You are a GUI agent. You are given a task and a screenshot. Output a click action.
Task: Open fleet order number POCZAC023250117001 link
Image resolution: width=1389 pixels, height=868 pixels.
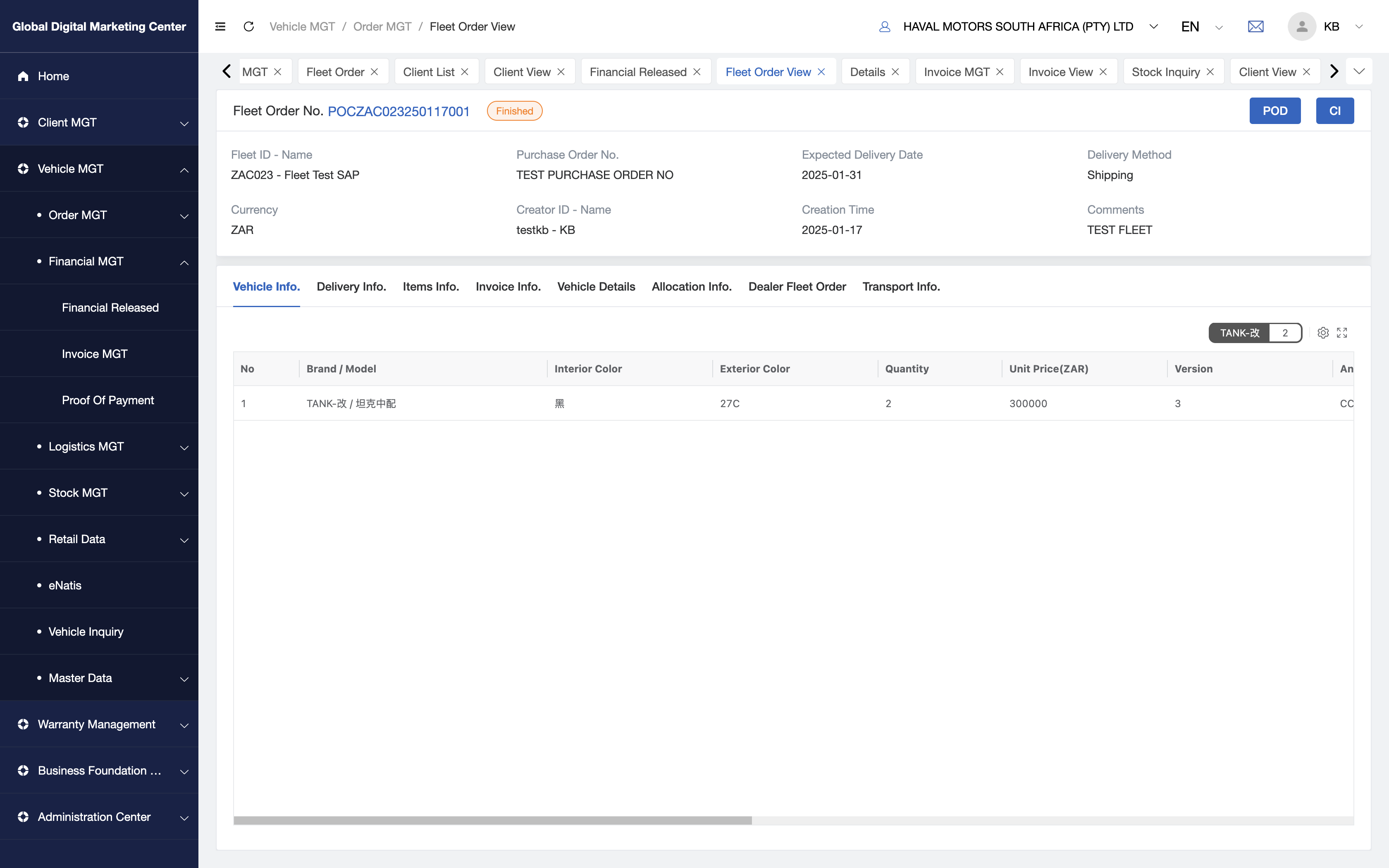click(399, 111)
